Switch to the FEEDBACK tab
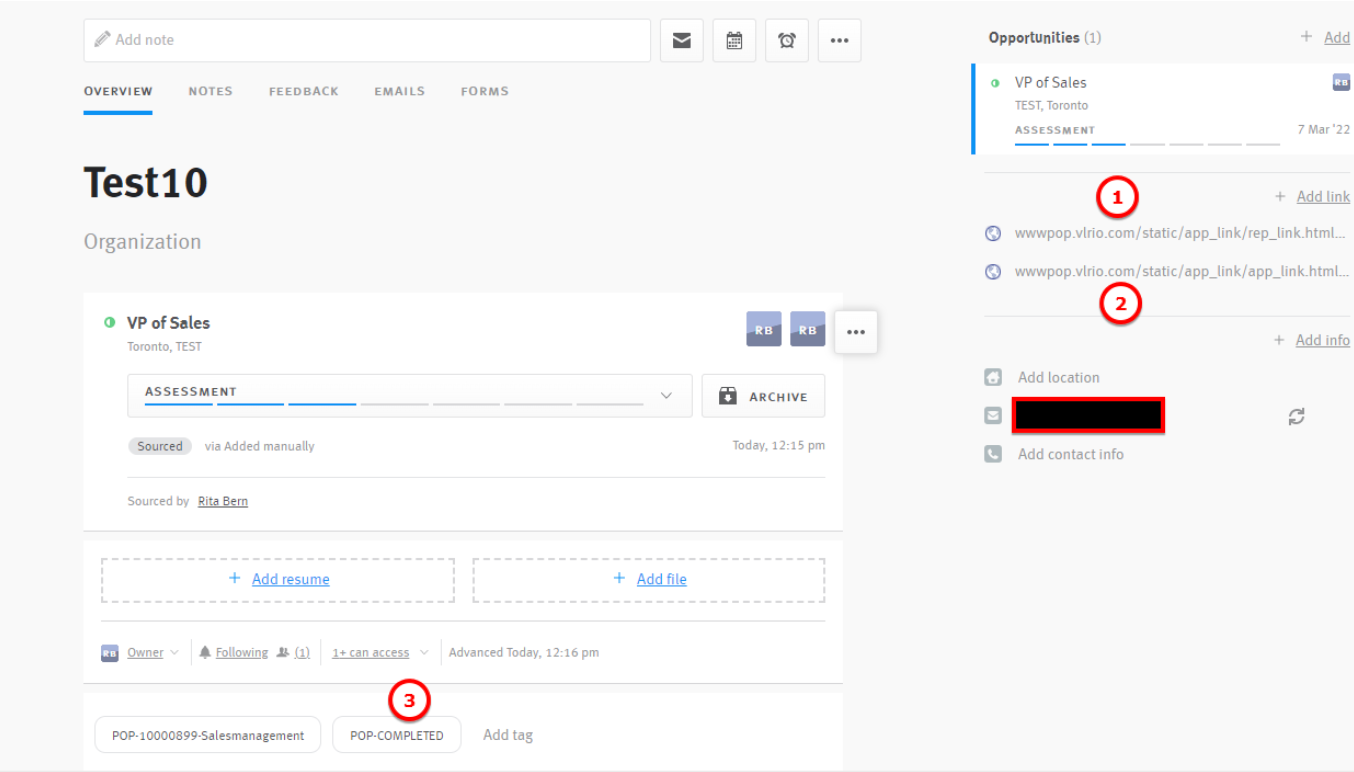The image size is (1354, 772). pos(303,91)
